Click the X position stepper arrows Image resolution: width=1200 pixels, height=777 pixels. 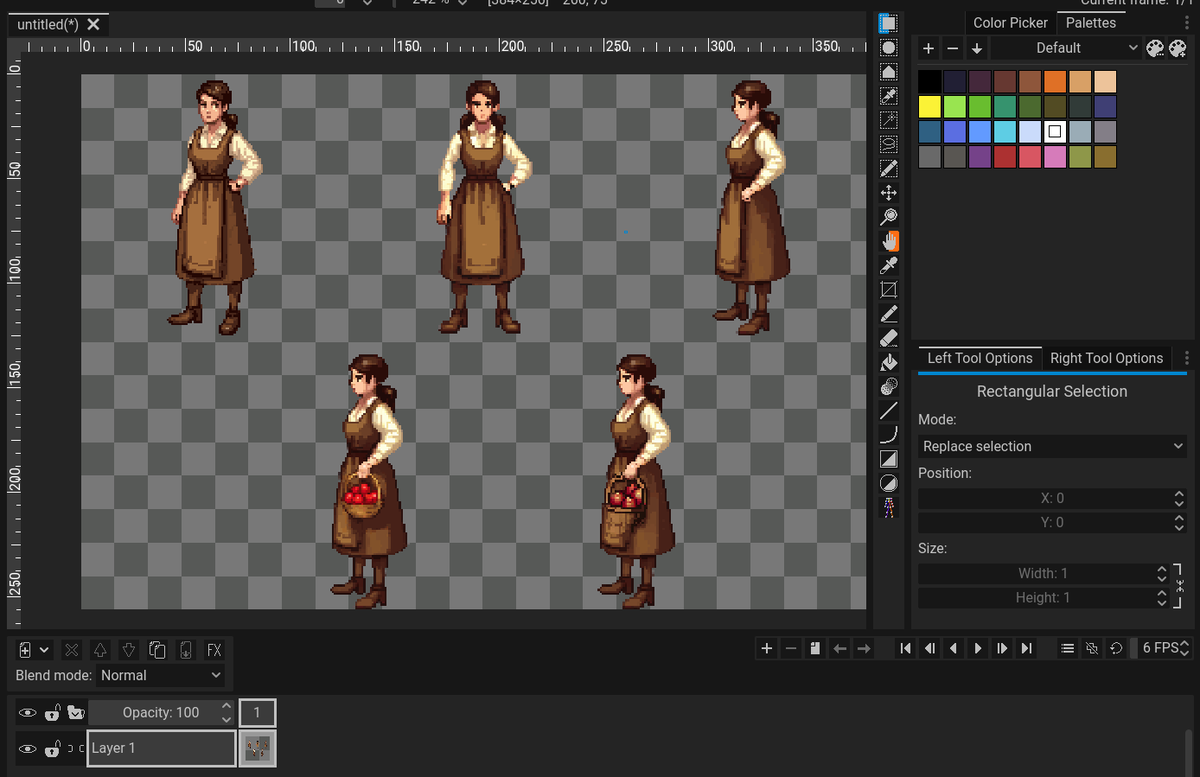pos(1179,498)
